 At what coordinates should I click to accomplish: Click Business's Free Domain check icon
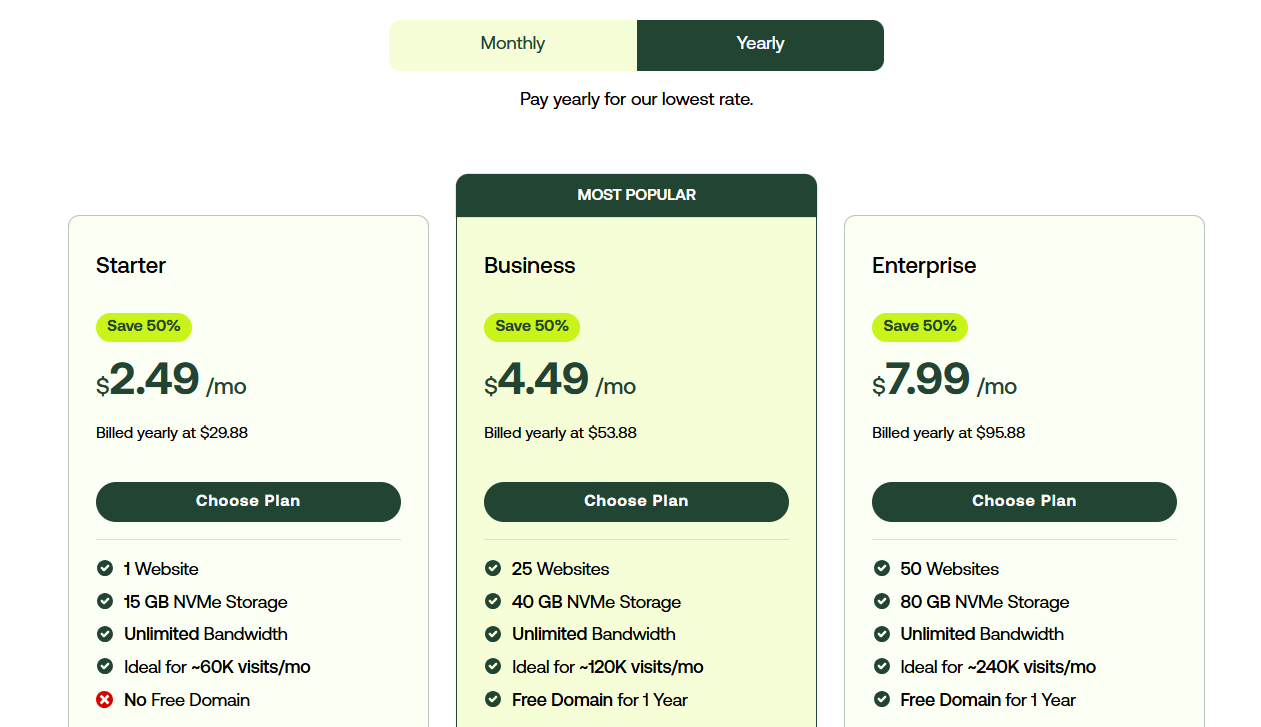pyautogui.click(x=493, y=699)
